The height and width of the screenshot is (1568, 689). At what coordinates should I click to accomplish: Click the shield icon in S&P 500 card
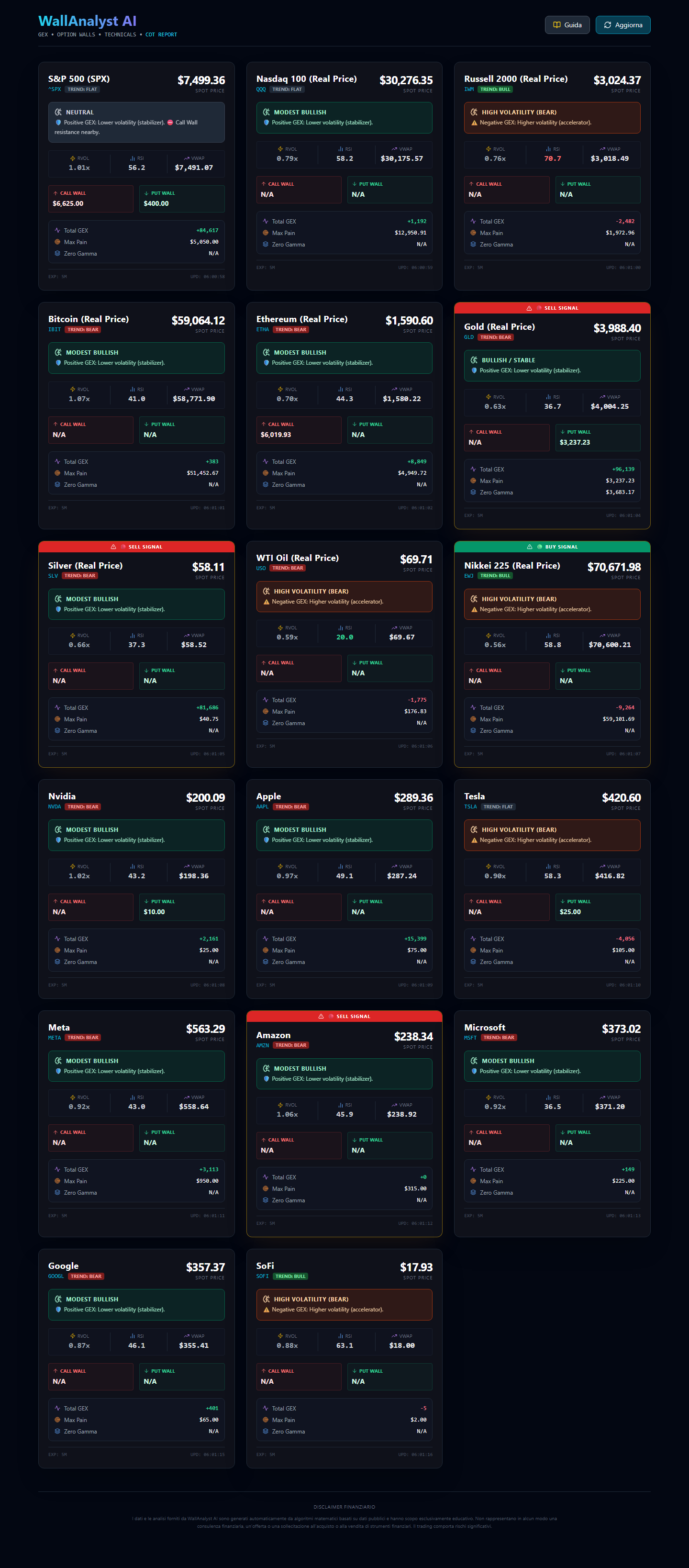pos(58,123)
